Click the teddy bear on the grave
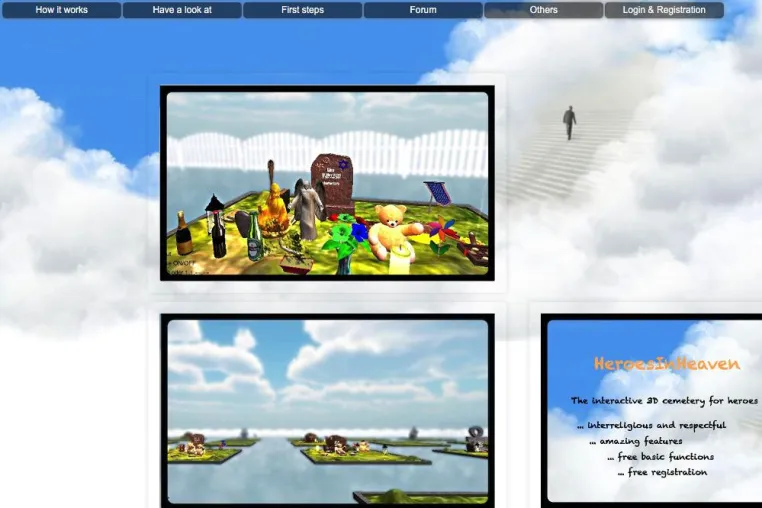762x508 pixels. point(393,231)
